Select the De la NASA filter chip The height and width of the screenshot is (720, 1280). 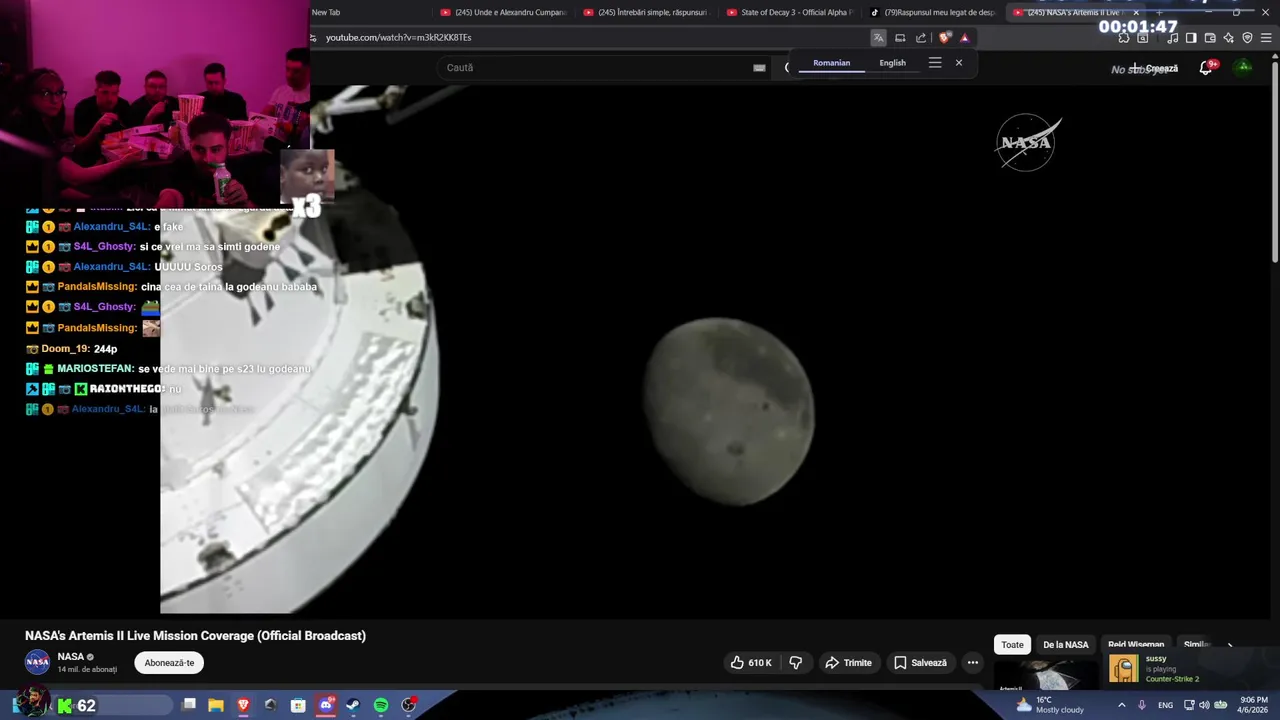pos(1066,645)
